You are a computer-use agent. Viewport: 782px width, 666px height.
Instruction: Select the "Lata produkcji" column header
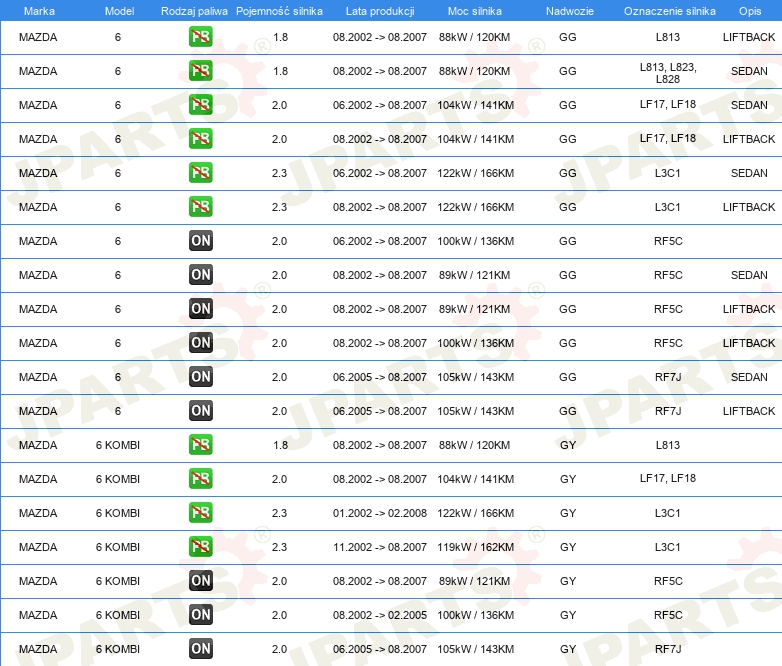379,11
